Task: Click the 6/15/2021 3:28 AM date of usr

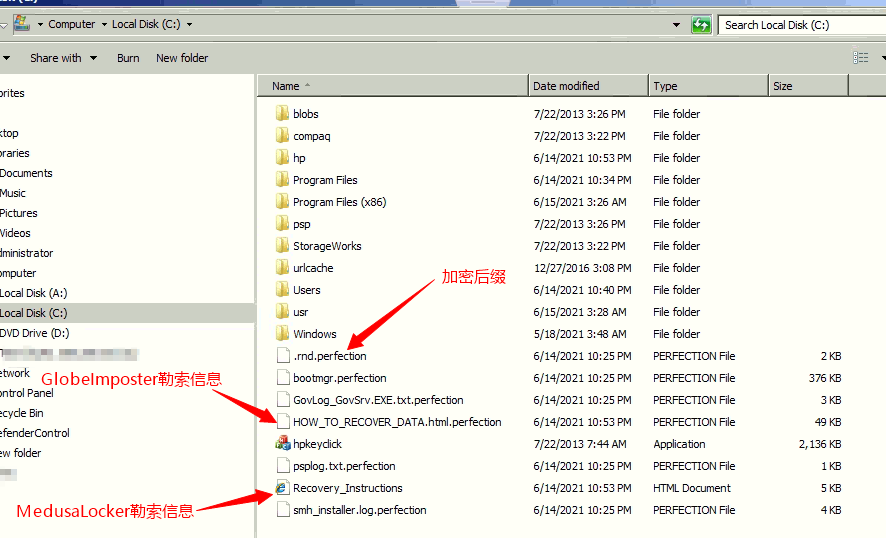Action: coord(580,312)
